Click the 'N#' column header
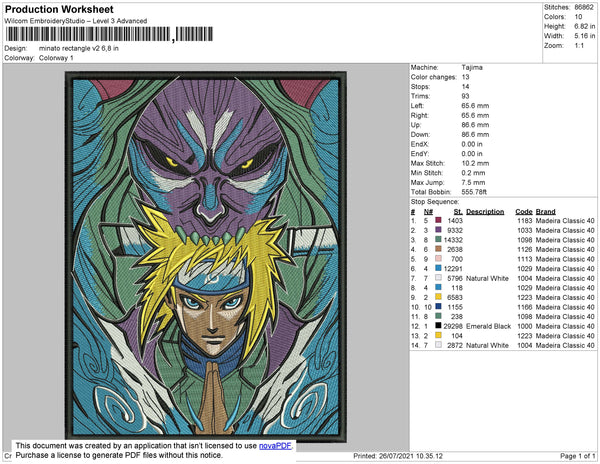This screenshot has height=464, width=600. [428, 212]
